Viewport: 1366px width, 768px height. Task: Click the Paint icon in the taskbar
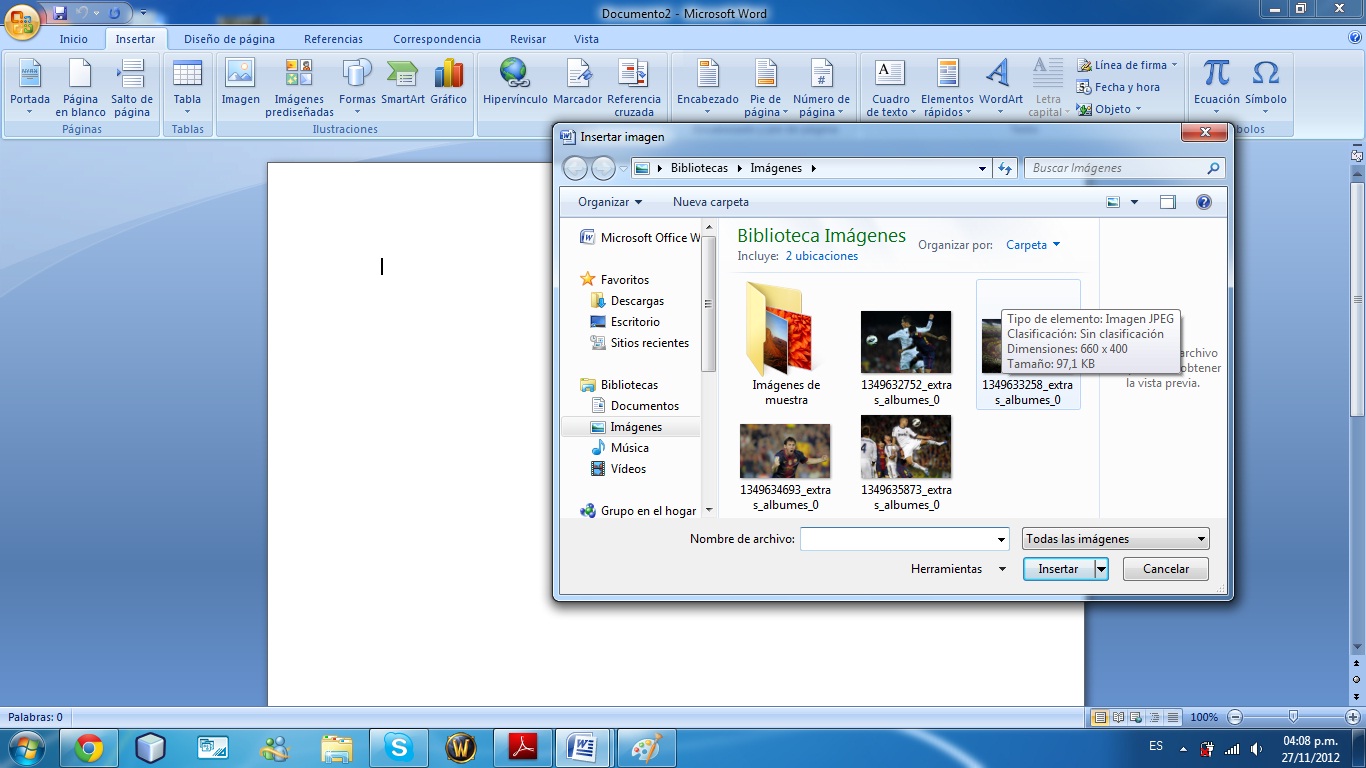pyautogui.click(x=646, y=748)
